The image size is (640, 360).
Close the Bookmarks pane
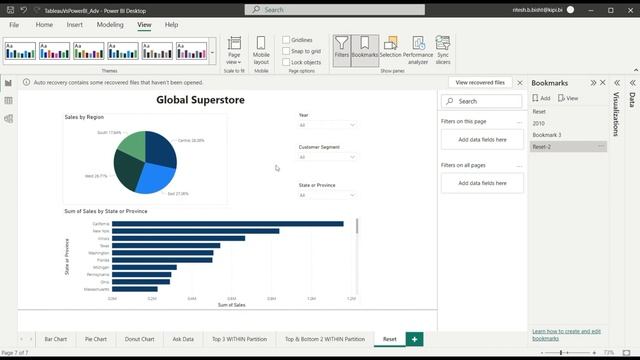pos(603,83)
